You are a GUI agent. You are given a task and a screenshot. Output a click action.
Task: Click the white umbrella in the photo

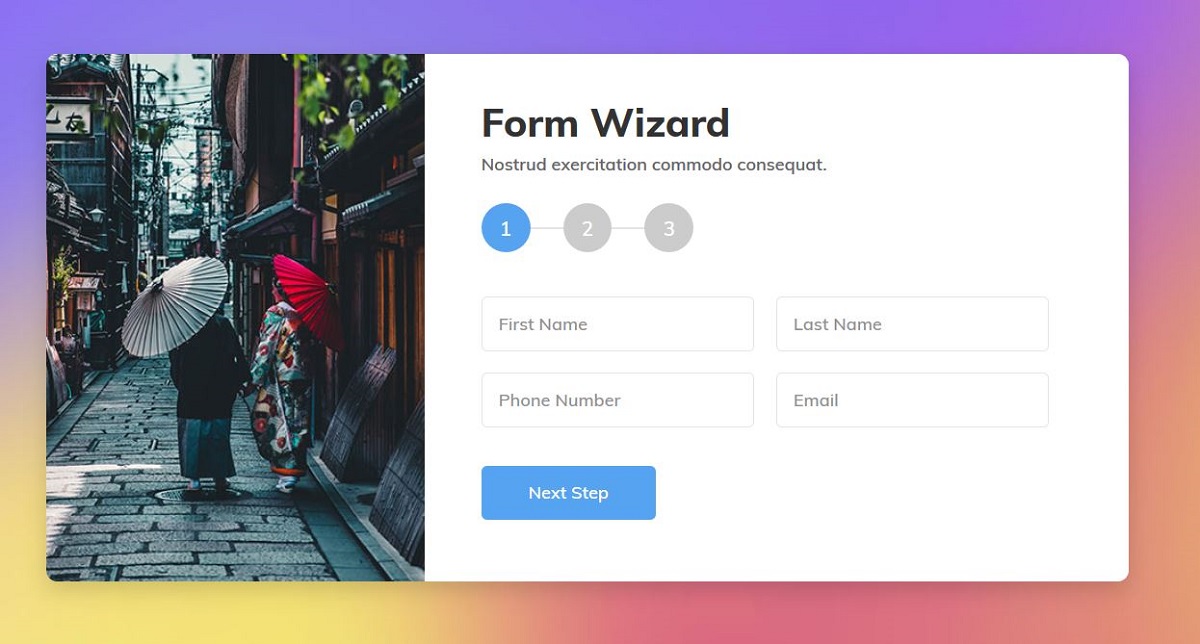[x=176, y=306]
